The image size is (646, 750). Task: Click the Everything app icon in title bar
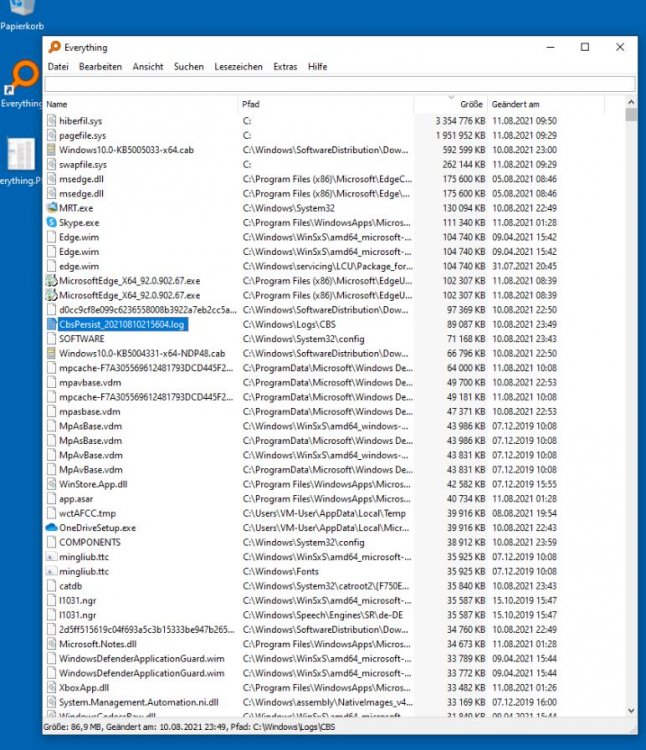point(55,47)
